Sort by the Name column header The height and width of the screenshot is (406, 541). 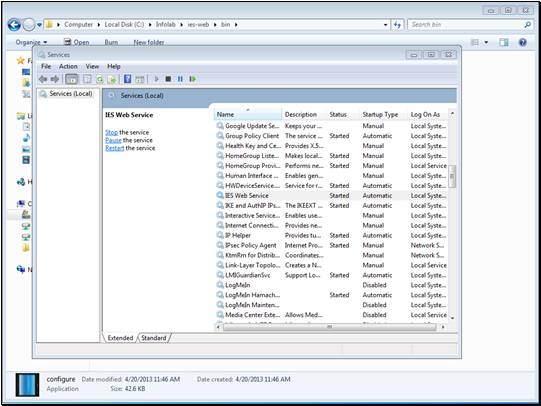[x=248, y=114]
